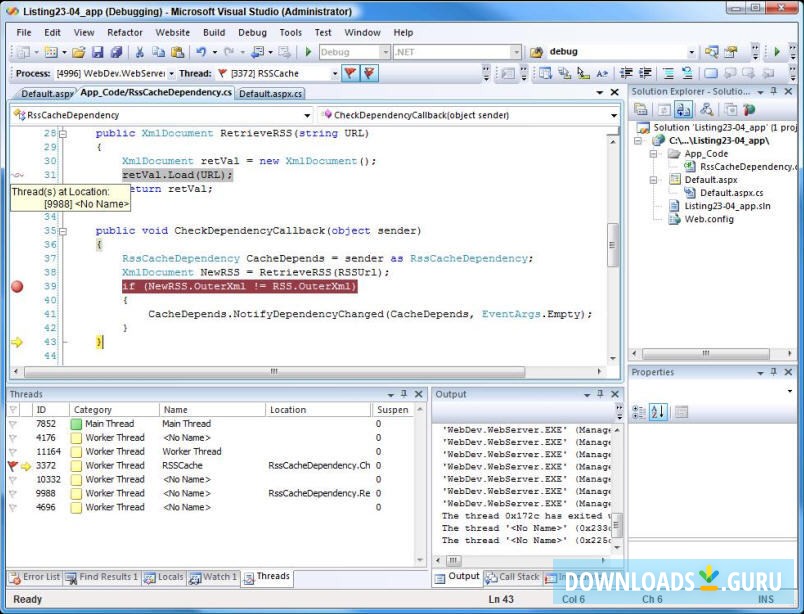Collapse the Default.aspx tree node

[x=653, y=180]
